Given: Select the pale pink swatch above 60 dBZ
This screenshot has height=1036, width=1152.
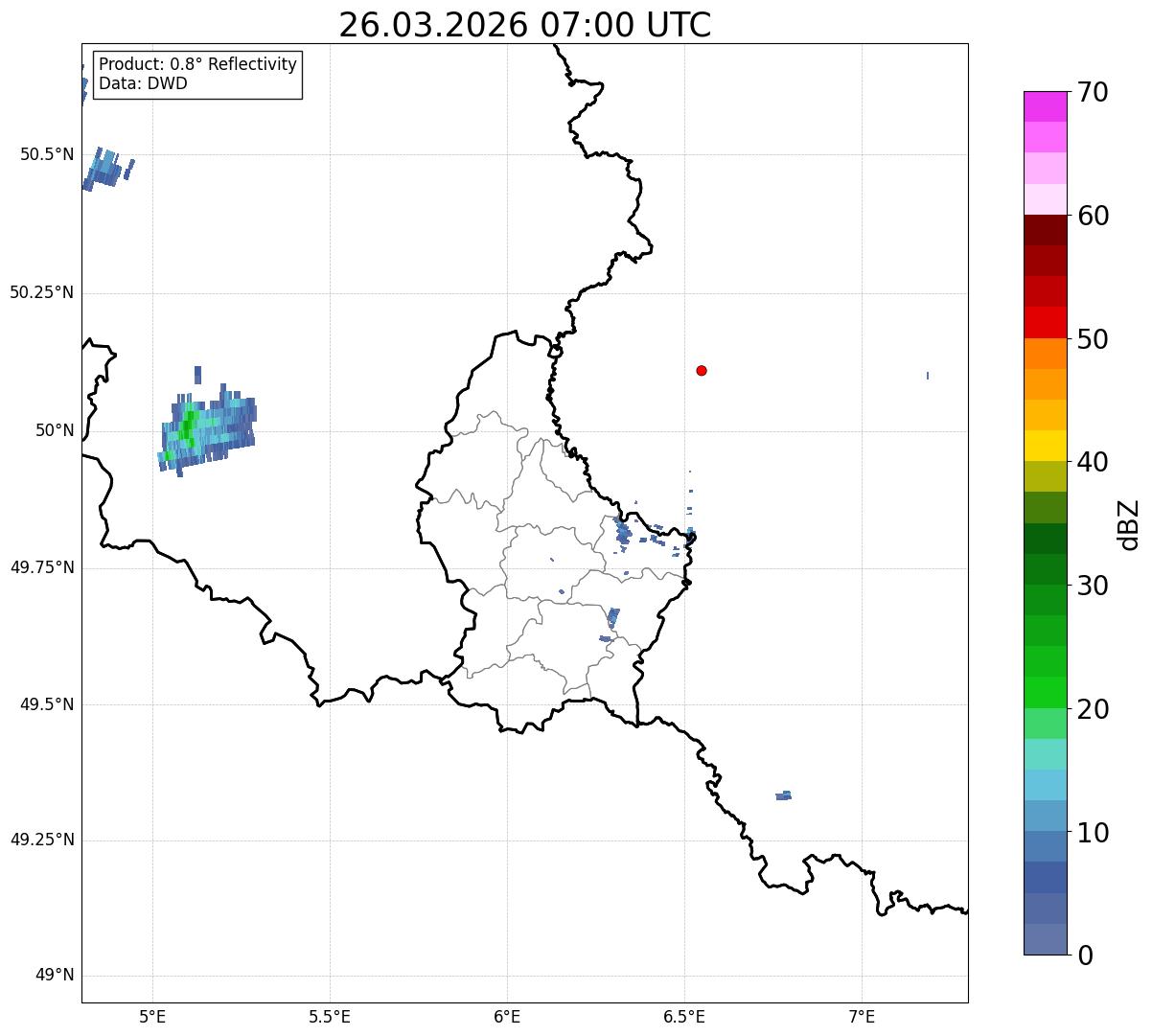Looking at the screenshot, I should (1045, 199).
